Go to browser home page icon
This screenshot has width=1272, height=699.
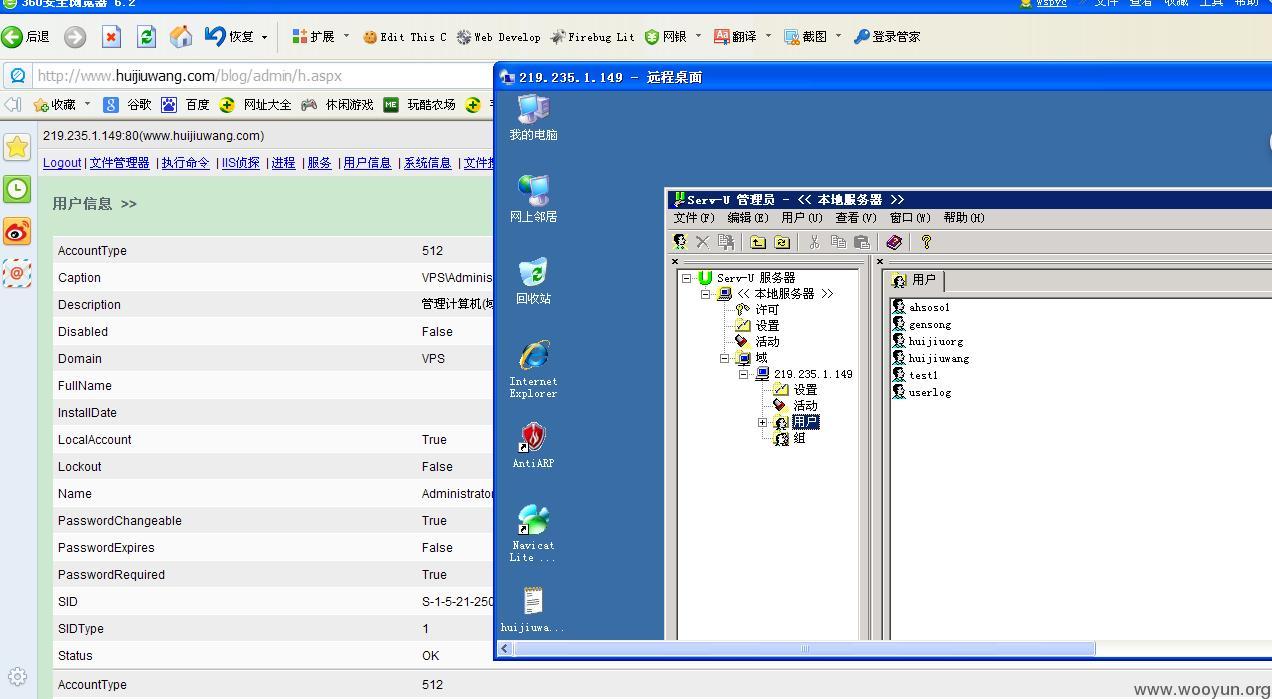181,37
